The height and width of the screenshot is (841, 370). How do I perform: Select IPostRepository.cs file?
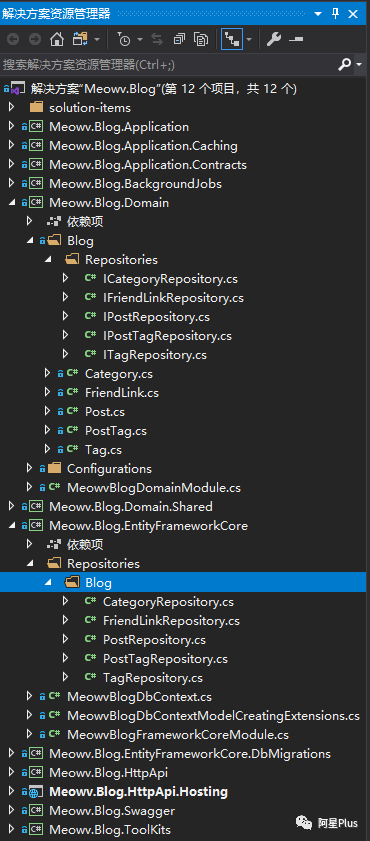156,316
